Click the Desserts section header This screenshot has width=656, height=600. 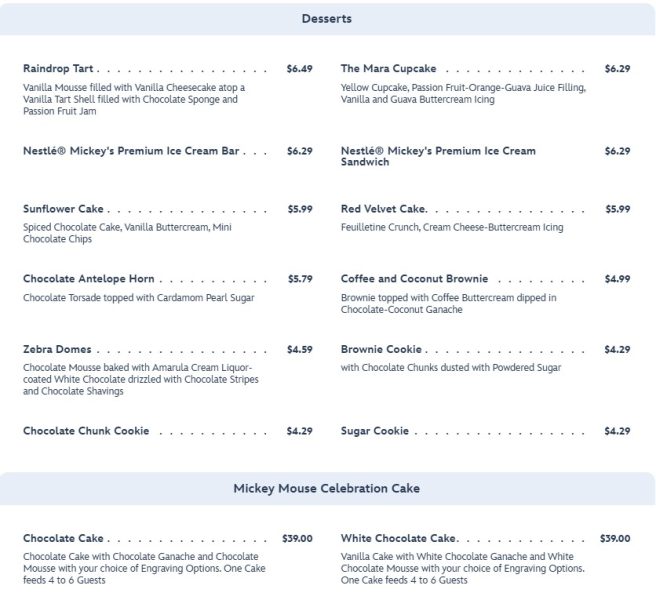click(x=327, y=19)
